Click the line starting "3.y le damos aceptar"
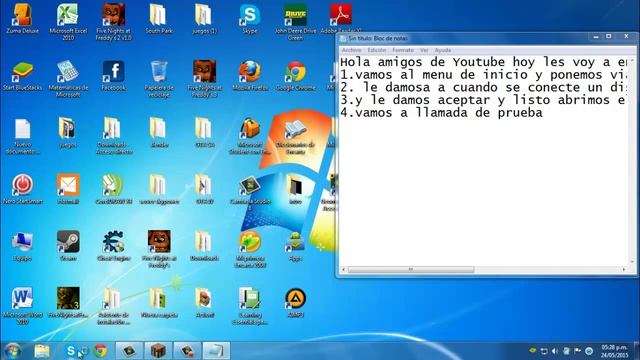Screen dimensions: 640x360 [x=484, y=100]
